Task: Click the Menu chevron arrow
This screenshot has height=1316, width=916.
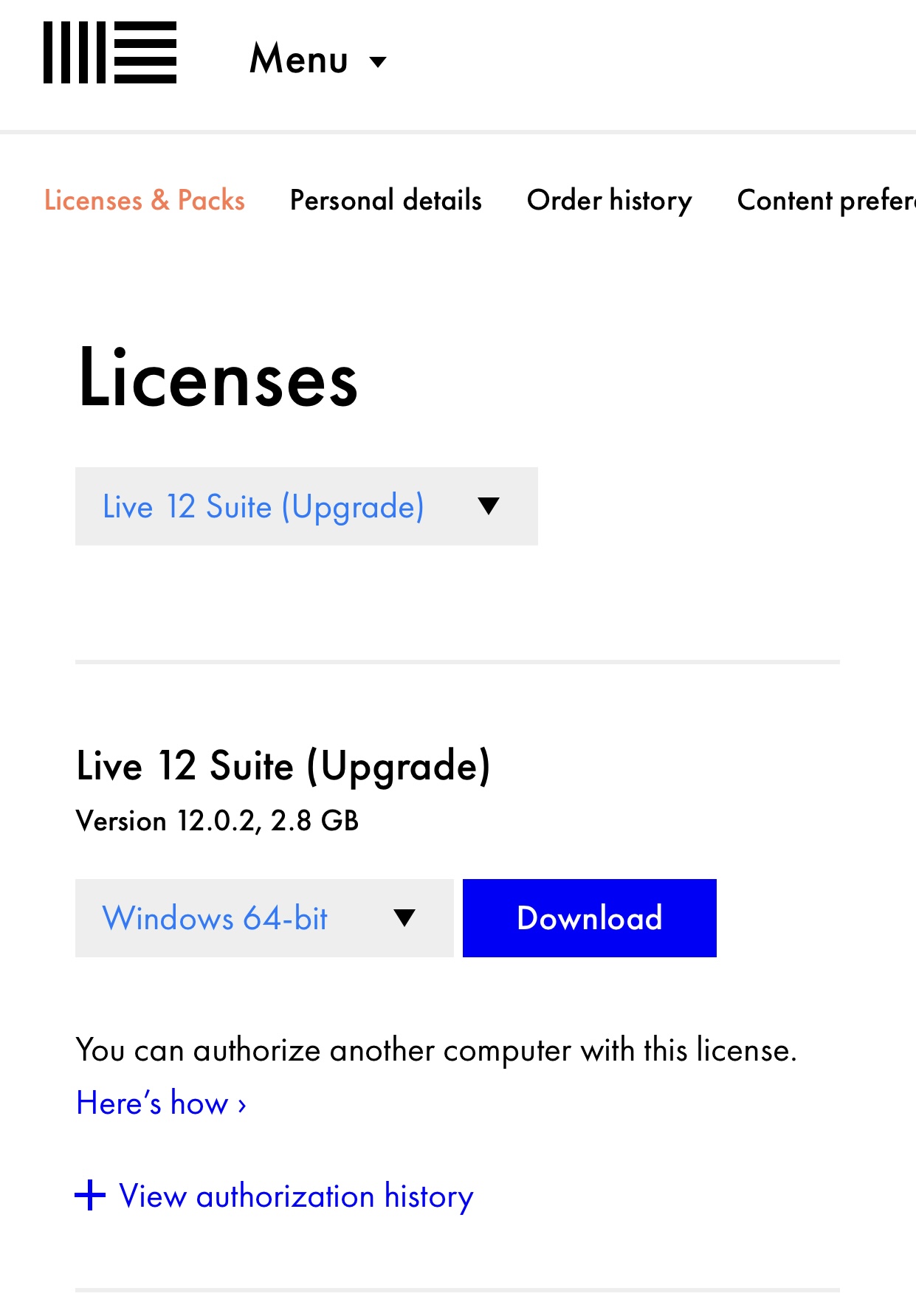Action: point(378,63)
